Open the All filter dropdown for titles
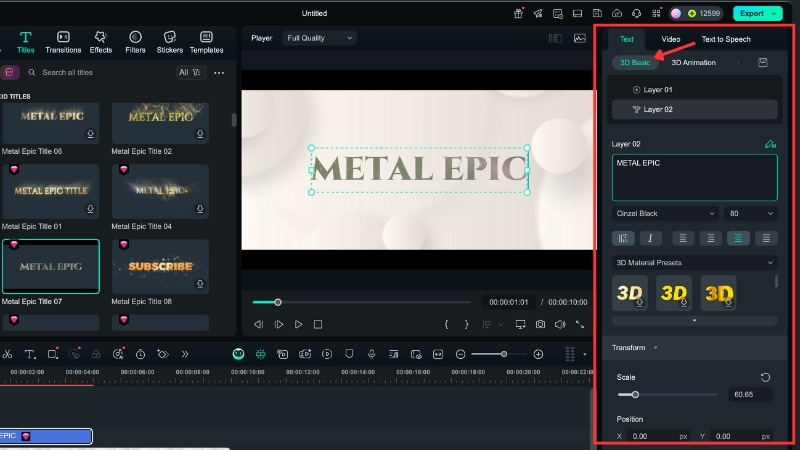This screenshot has width=800, height=450. pos(189,72)
